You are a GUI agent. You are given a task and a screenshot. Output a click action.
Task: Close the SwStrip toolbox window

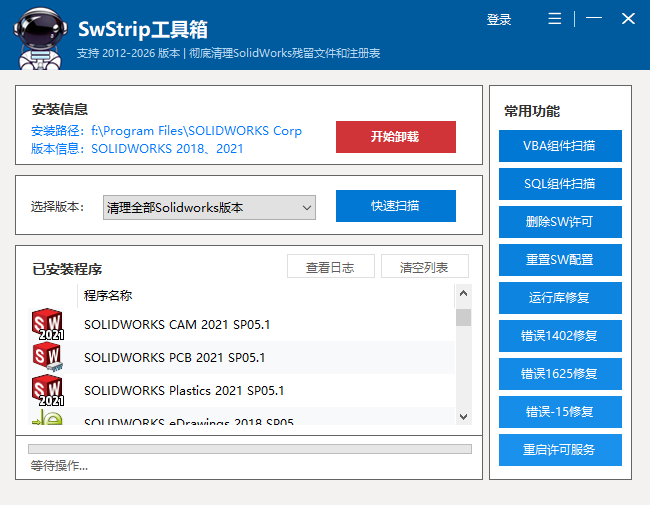pos(628,18)
